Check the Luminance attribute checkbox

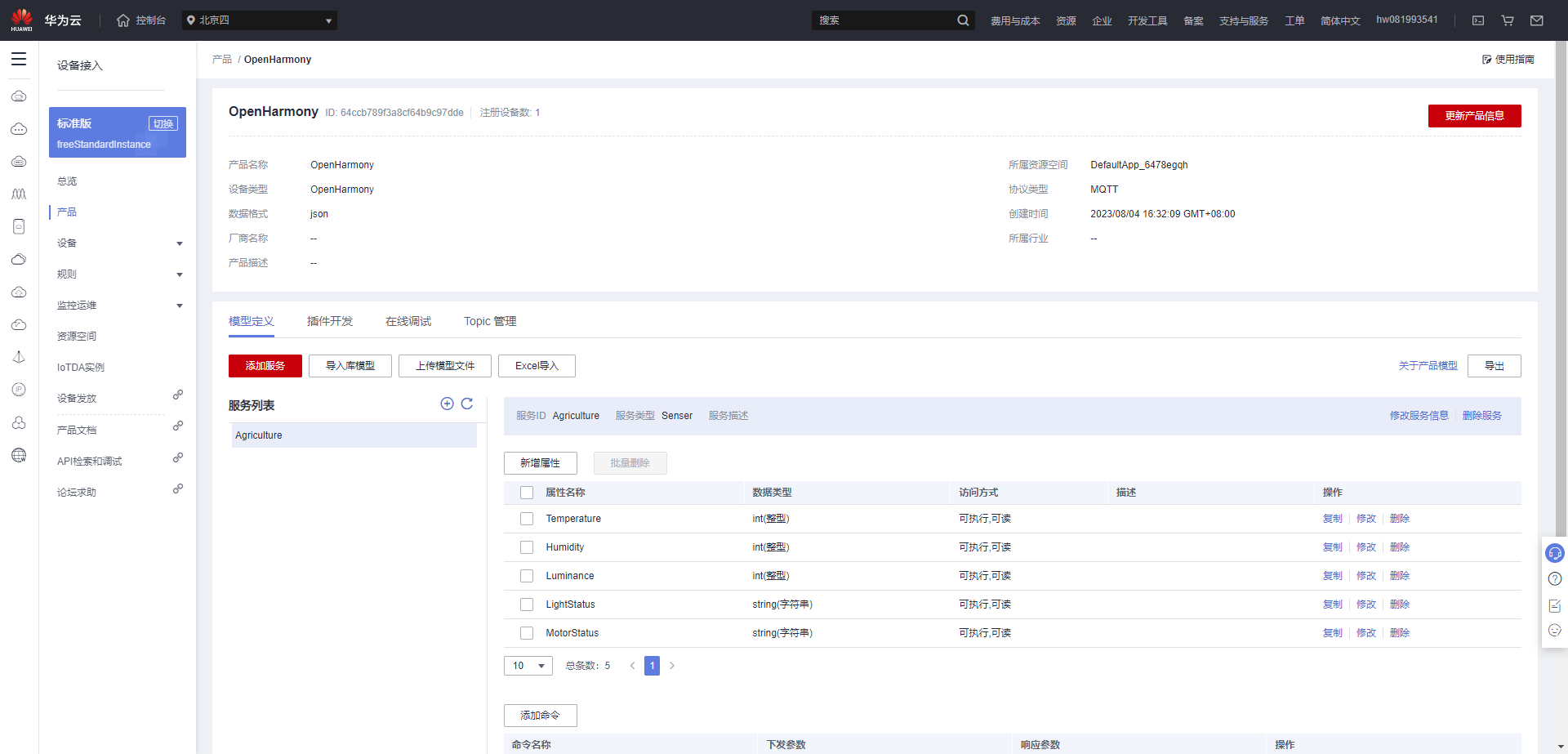pos(527,576)
